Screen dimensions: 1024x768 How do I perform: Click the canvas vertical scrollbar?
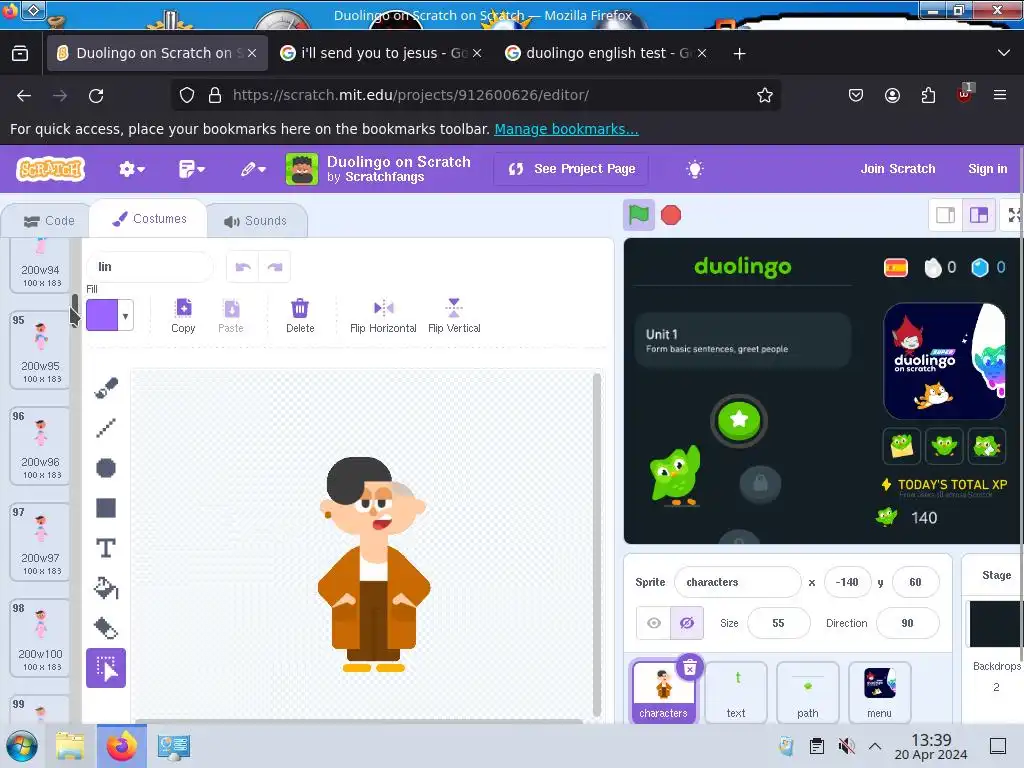[596, 543]
